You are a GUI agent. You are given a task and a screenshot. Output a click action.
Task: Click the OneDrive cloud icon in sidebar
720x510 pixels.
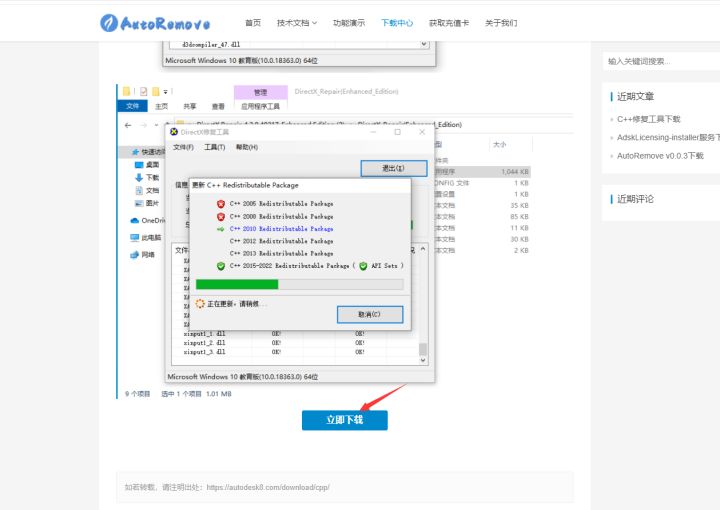(133, 220)
